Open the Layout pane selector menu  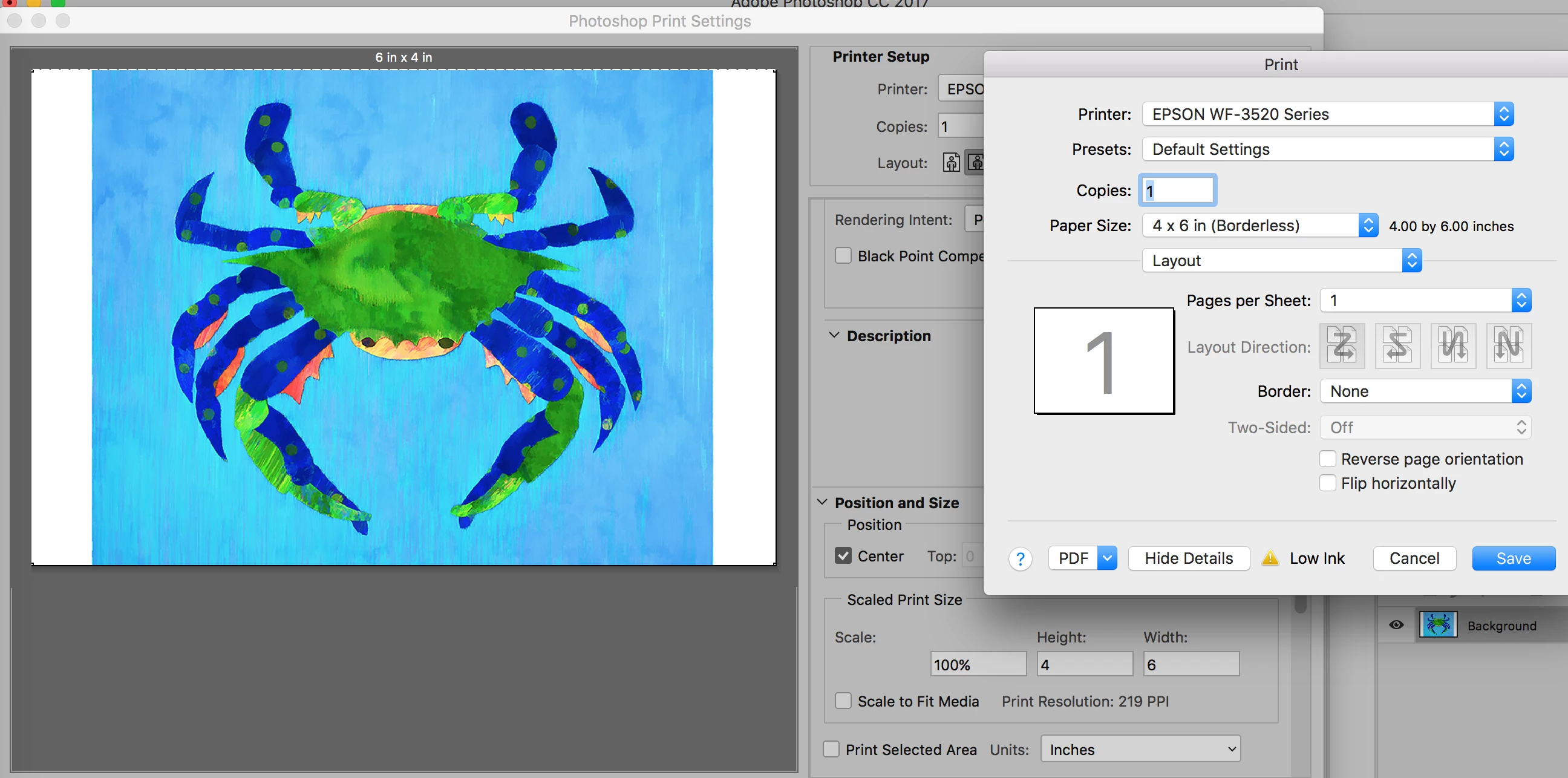1281,261
